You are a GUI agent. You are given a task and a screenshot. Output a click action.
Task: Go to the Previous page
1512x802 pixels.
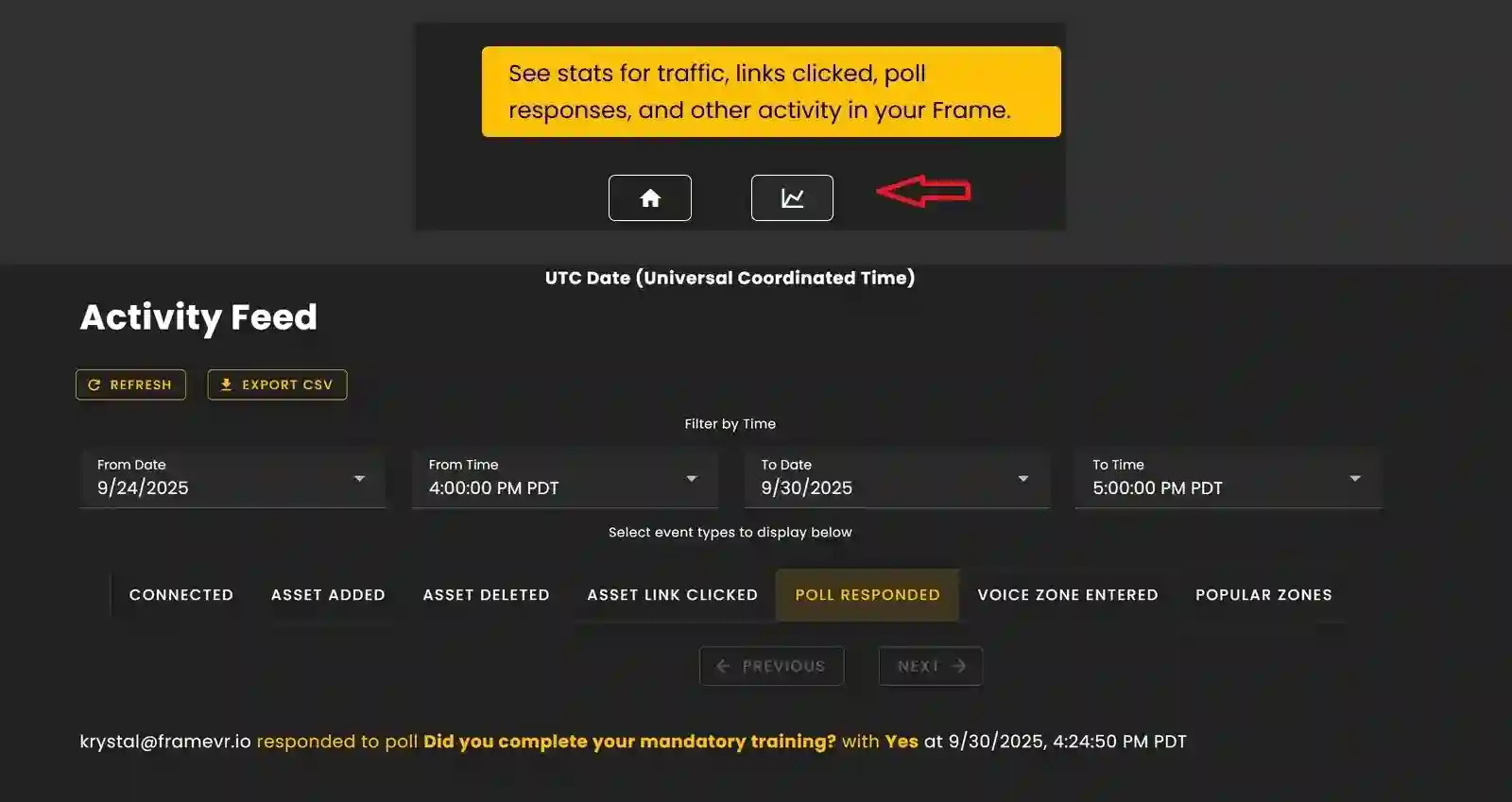[771, 666]
